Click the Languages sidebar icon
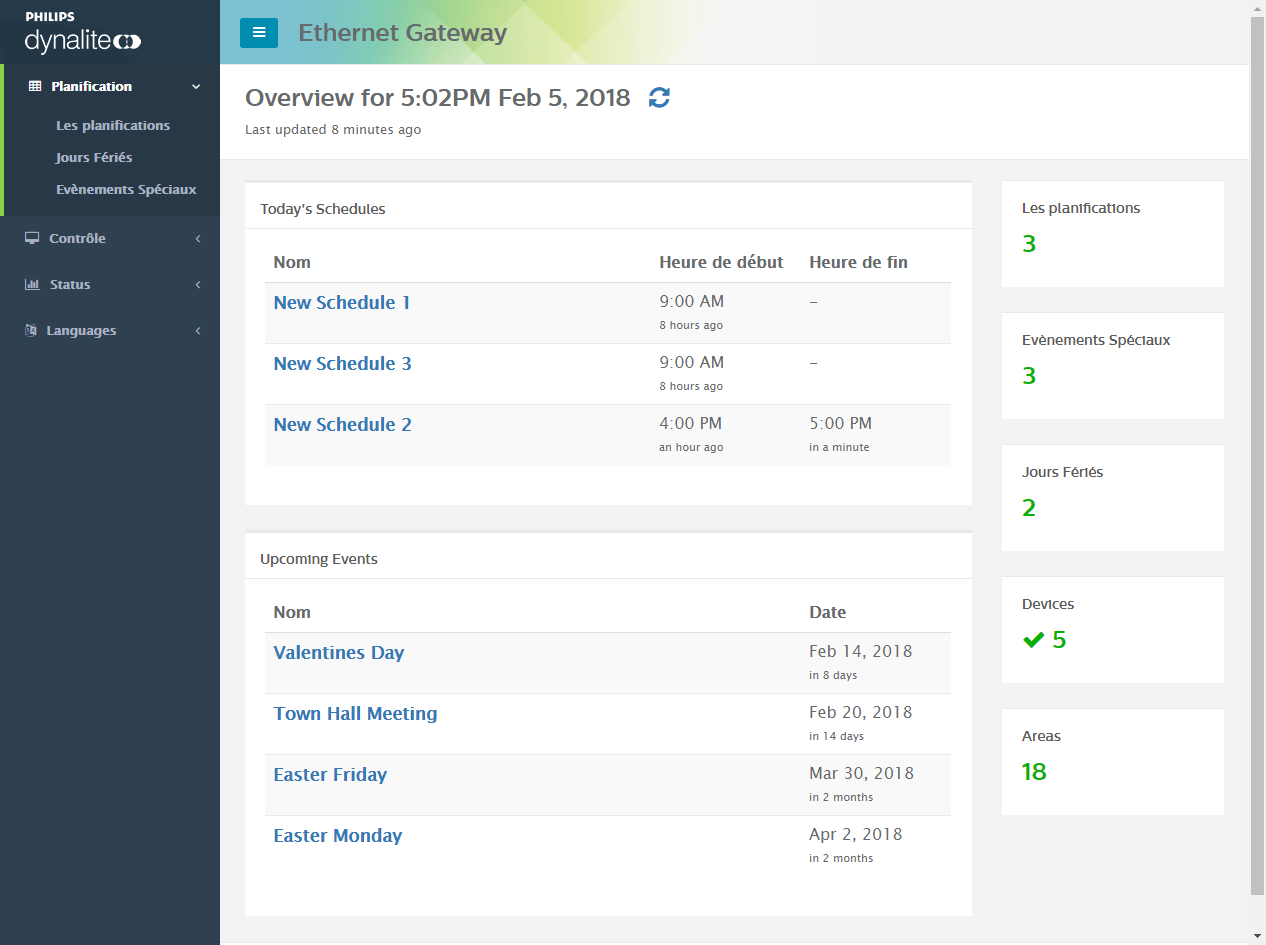 [31, 330]
